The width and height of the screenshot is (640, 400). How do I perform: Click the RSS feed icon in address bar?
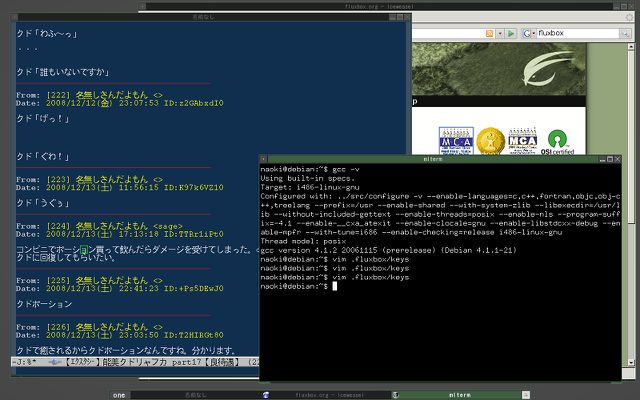coord(488,33)
